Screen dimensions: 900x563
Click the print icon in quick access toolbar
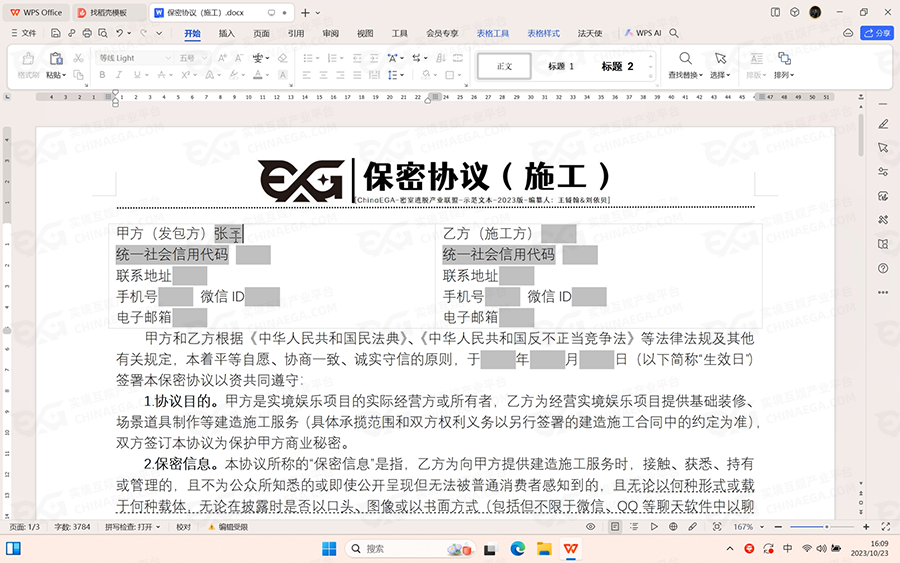tap(87, 33)
